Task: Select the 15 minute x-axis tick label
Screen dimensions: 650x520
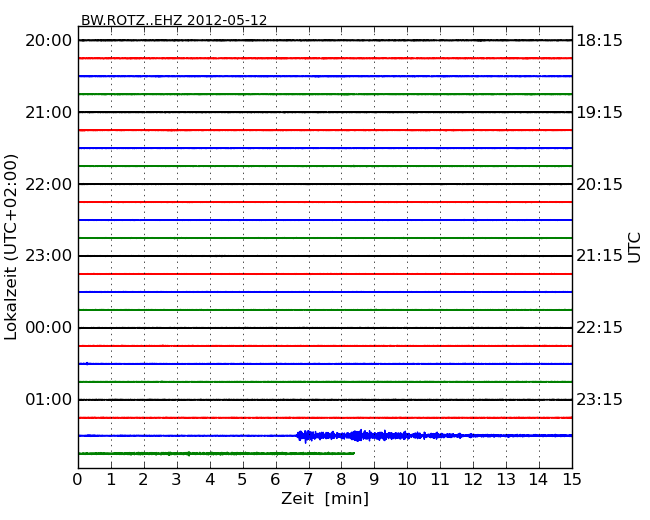Action: click(572, 480)
